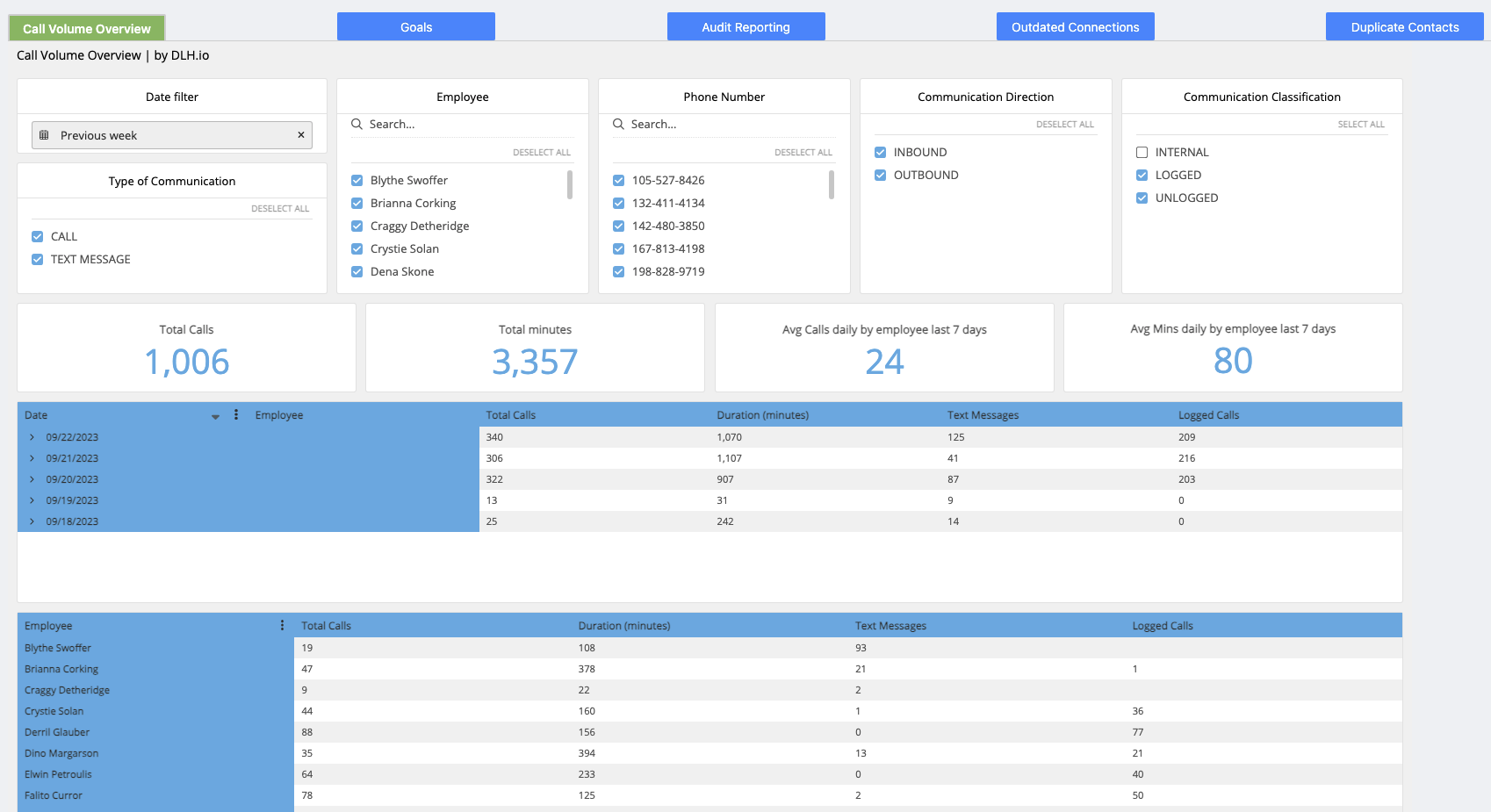Uncheck the INBOUND direction checkbox
The width and height of the screenshot is (1491, 812).
881,153
